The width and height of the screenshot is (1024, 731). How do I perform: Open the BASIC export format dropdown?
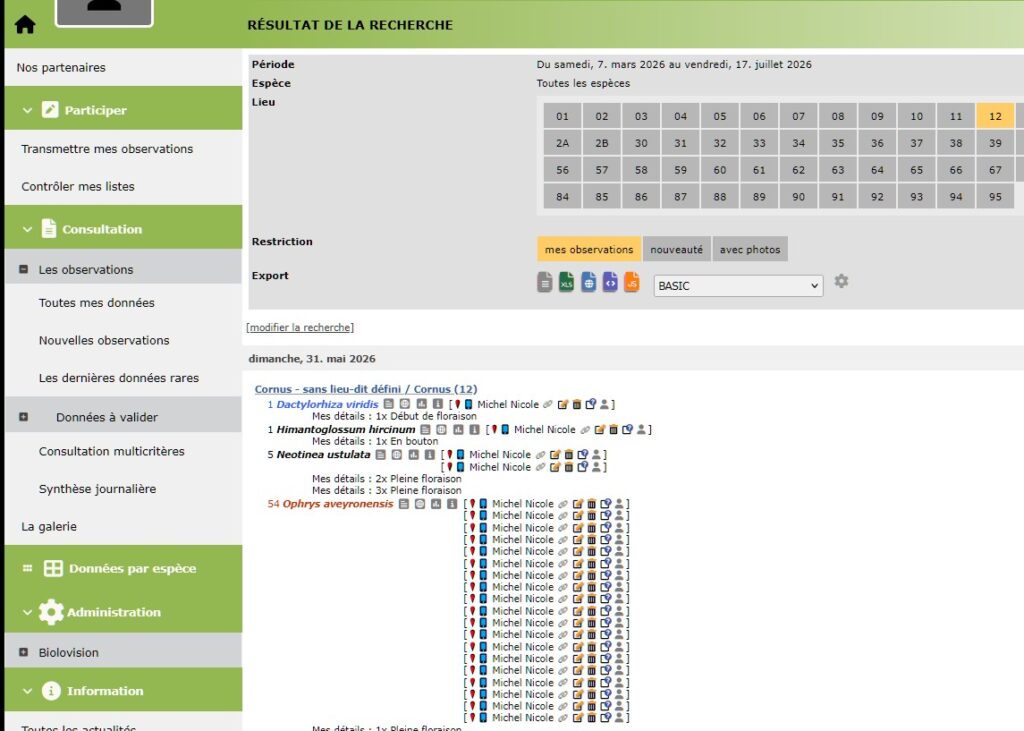738,285
